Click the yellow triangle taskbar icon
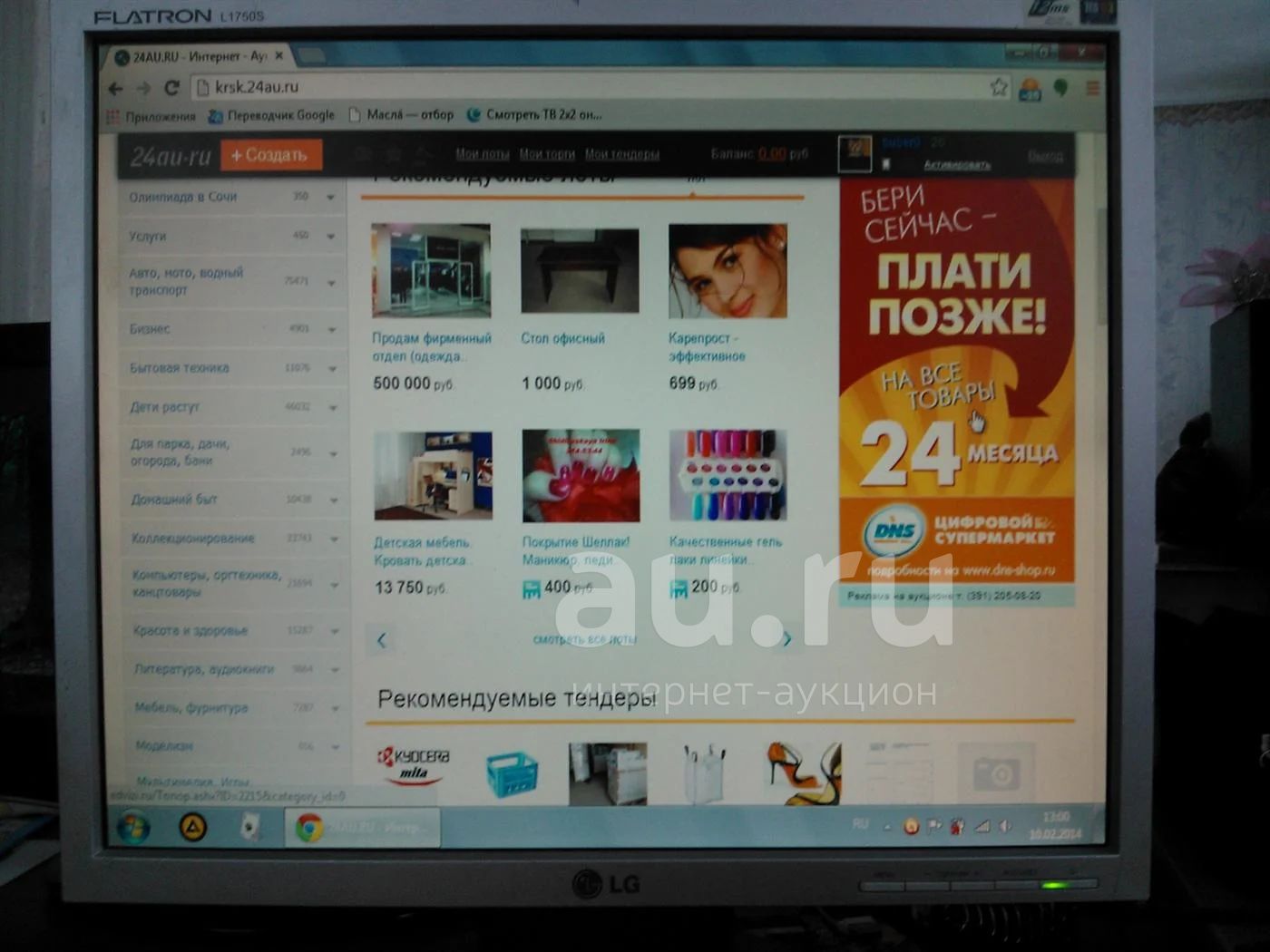The image size is (1270, 952). 193,827
